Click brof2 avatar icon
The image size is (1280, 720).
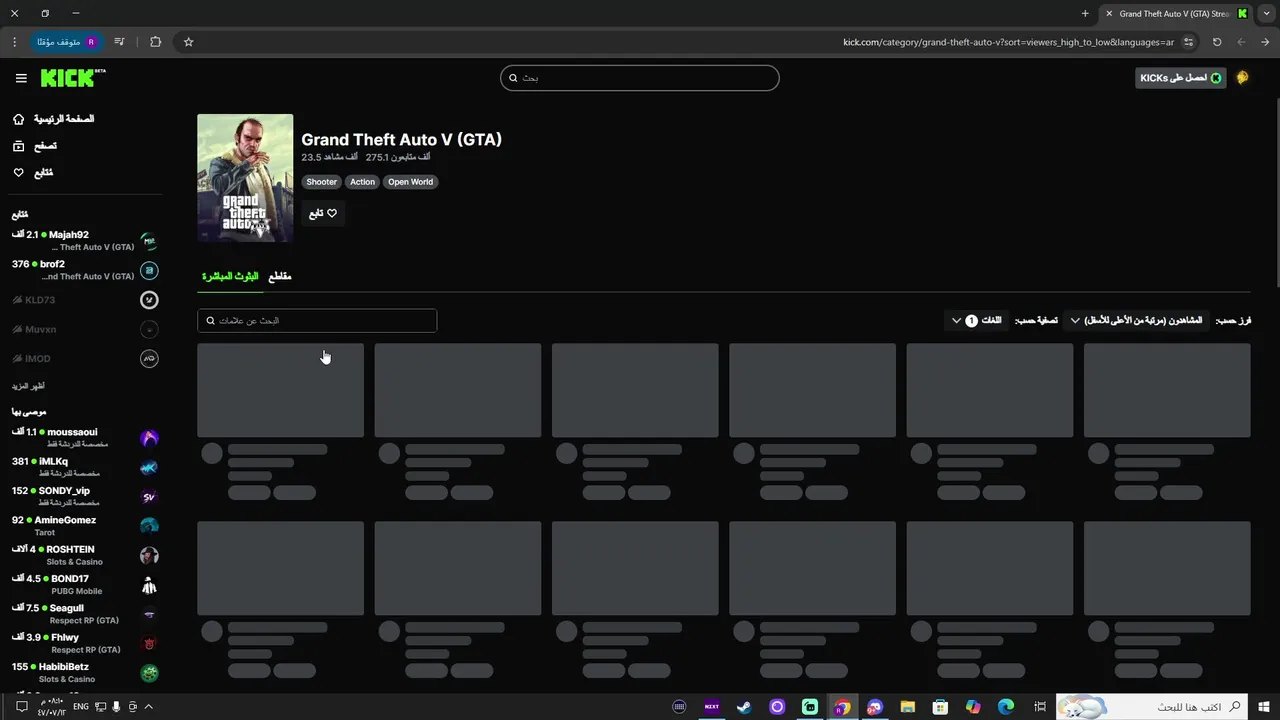(149, 270)
